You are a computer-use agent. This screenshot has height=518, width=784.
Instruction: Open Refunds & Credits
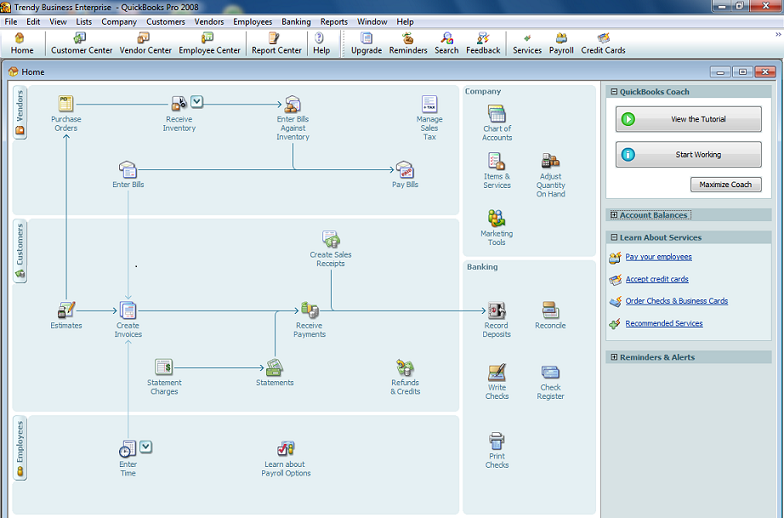(405, 368)
